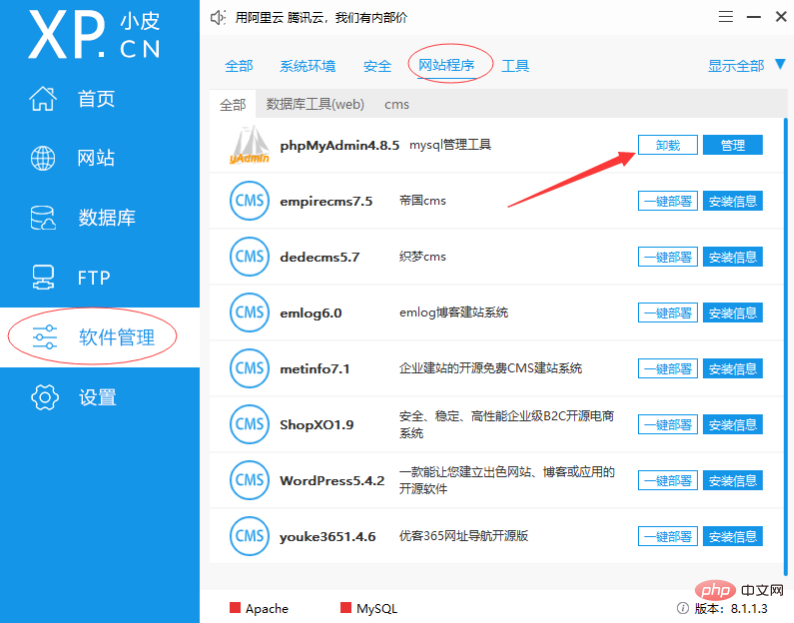Screen dimensions: 794x623
Task: Select 软件管理 in the sidebar
Action: coord(116,338)
